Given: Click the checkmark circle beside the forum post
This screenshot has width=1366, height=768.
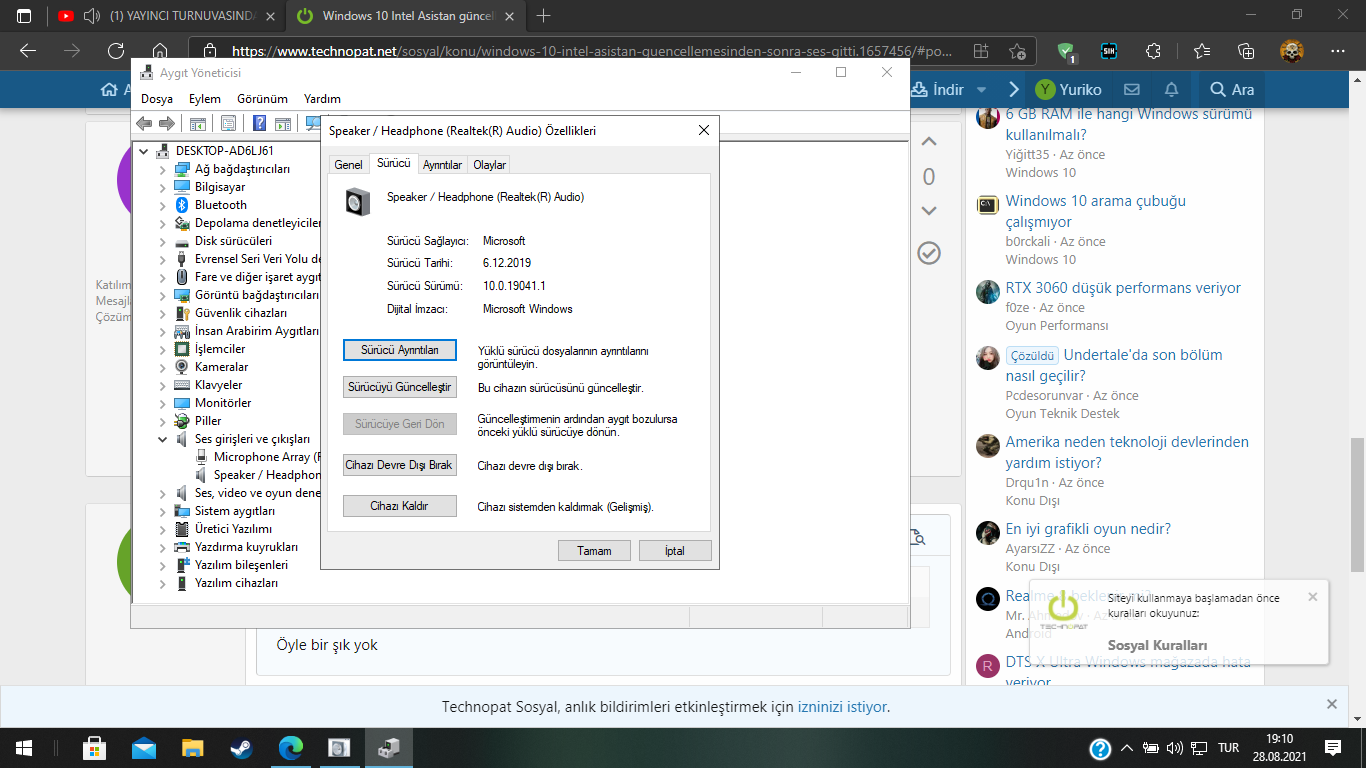Looking at the screenshot, I should pos(929,253).
